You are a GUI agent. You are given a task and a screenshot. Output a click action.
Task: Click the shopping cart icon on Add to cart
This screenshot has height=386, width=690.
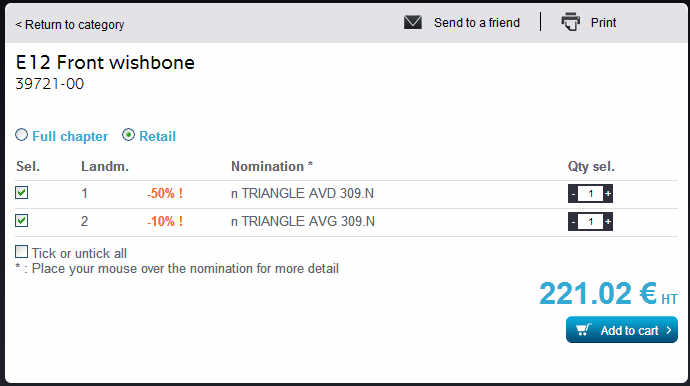584,330
